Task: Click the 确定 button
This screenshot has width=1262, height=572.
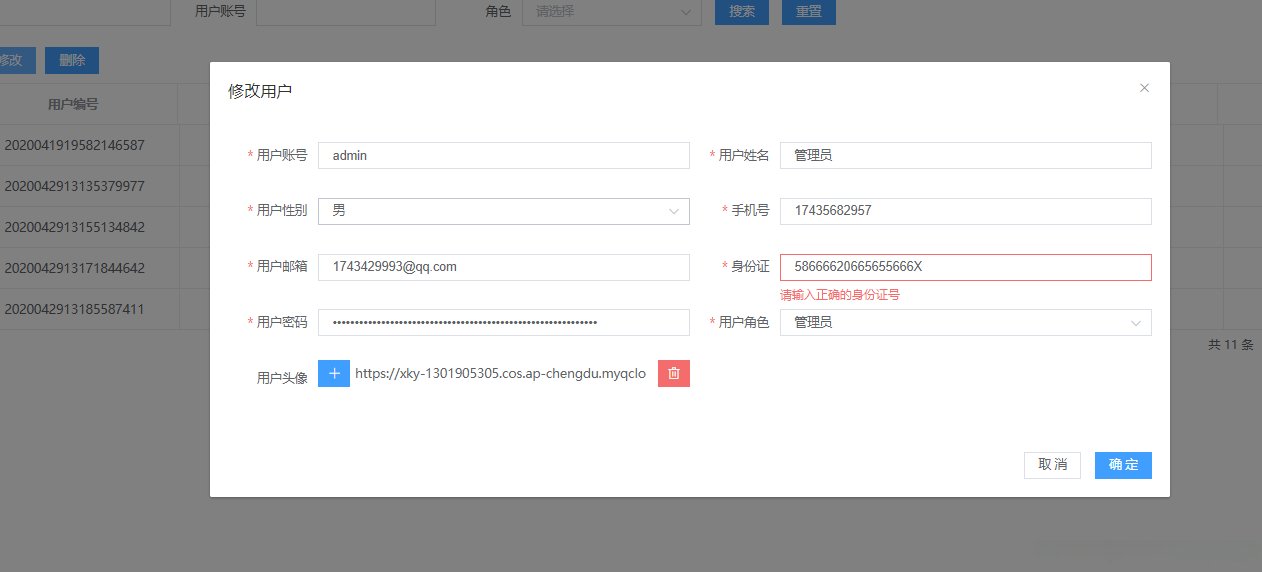Action: pos(1123,465)
